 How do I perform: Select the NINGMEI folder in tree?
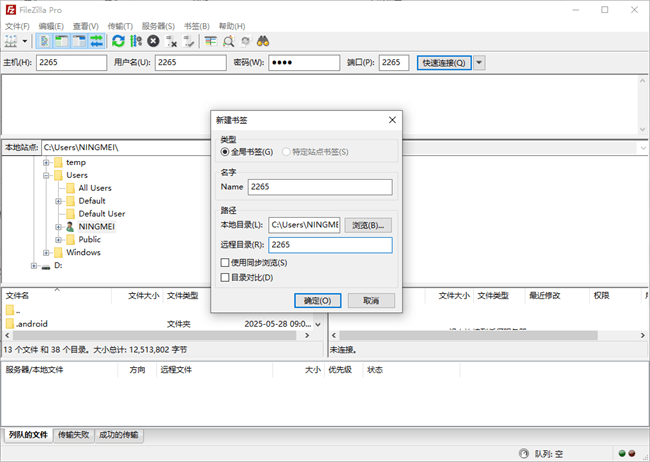97,227
